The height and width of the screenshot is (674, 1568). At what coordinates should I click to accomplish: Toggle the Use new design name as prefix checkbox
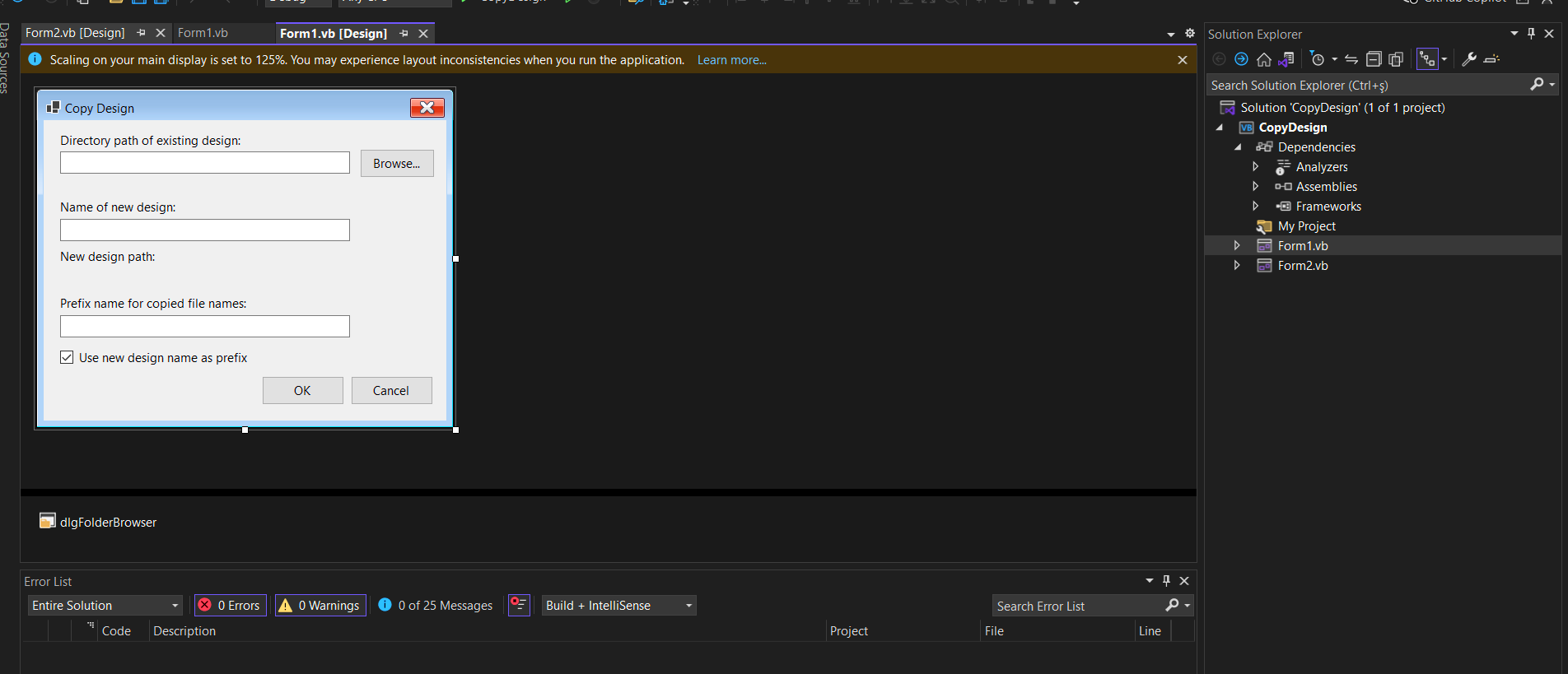point(67,357)
